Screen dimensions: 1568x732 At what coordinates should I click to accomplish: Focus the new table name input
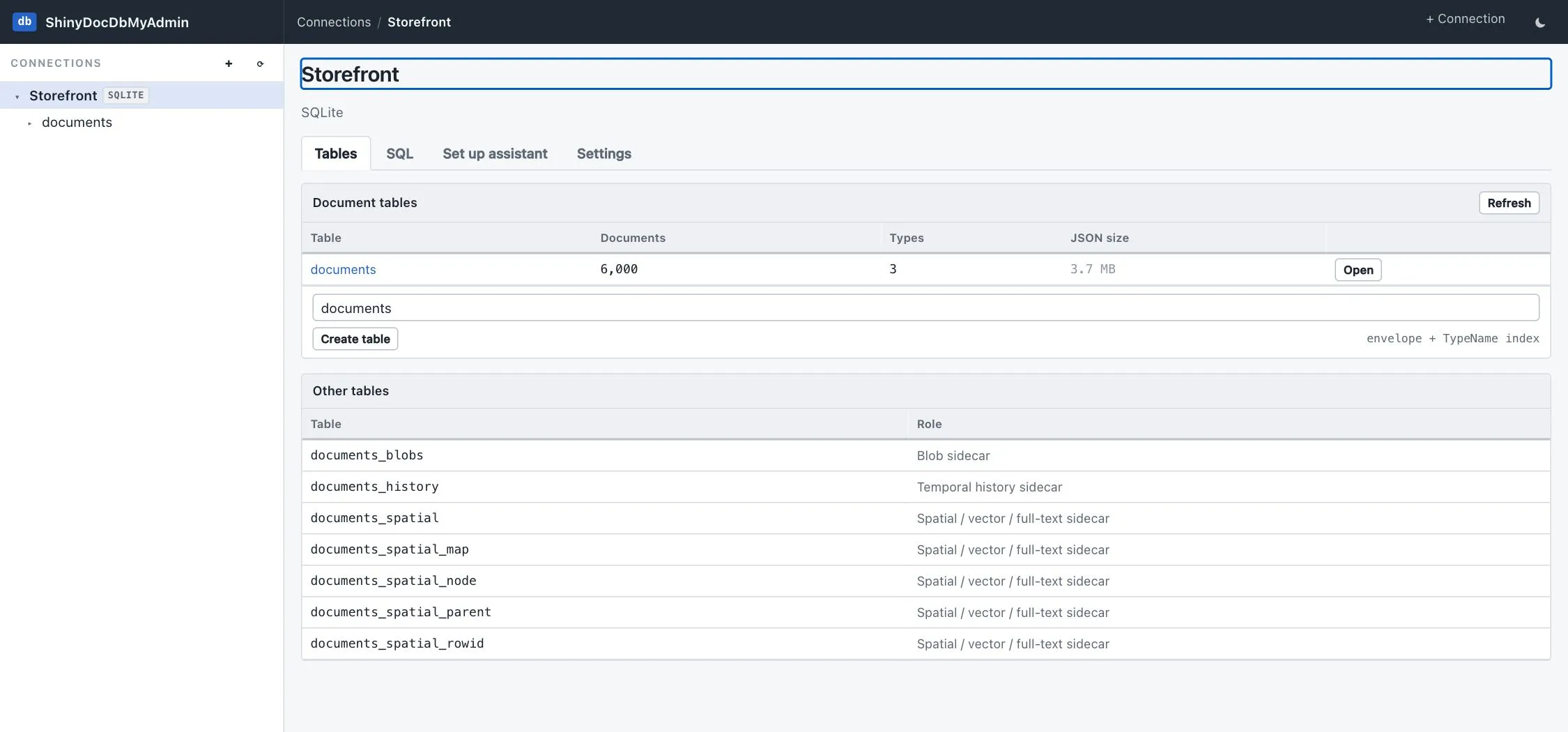(x=925, y=307)
